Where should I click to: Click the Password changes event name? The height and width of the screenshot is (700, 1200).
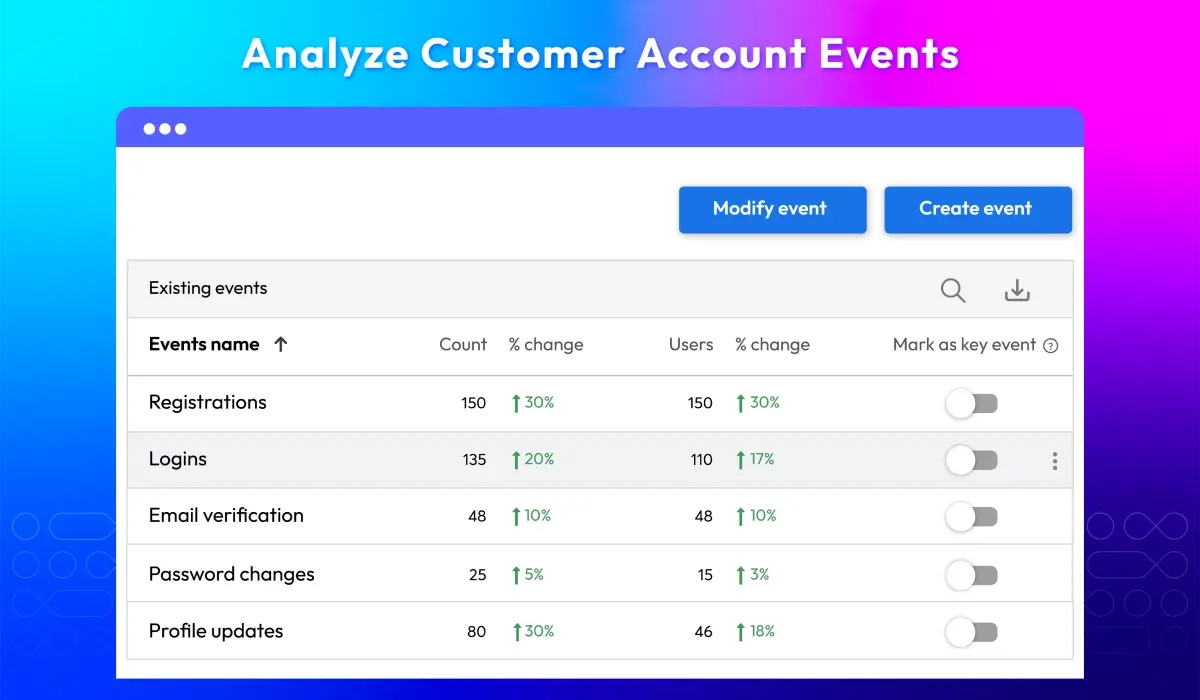(x=232, y=574)
